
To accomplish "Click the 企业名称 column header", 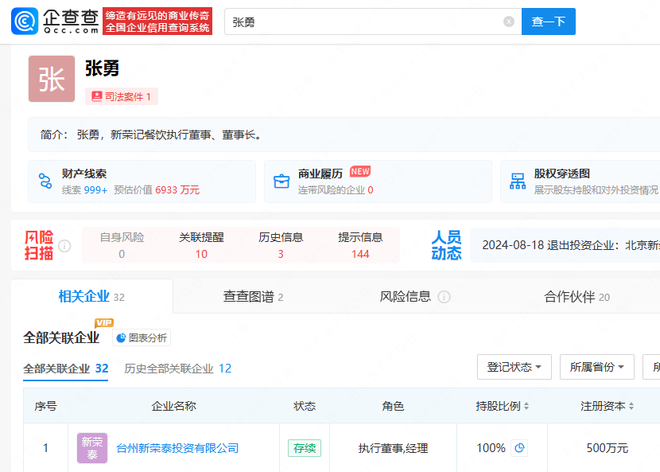I will tap(173, 406).
